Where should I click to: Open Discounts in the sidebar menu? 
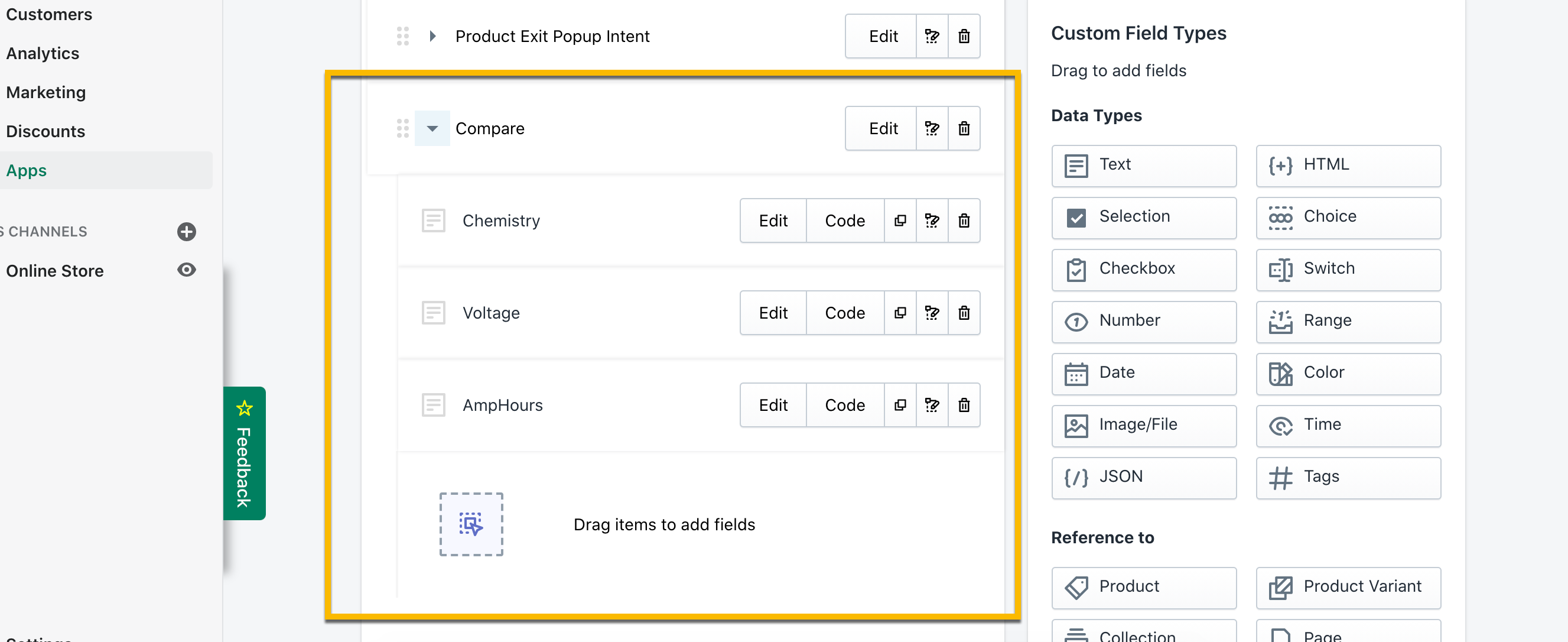click(x=45, y=132)
